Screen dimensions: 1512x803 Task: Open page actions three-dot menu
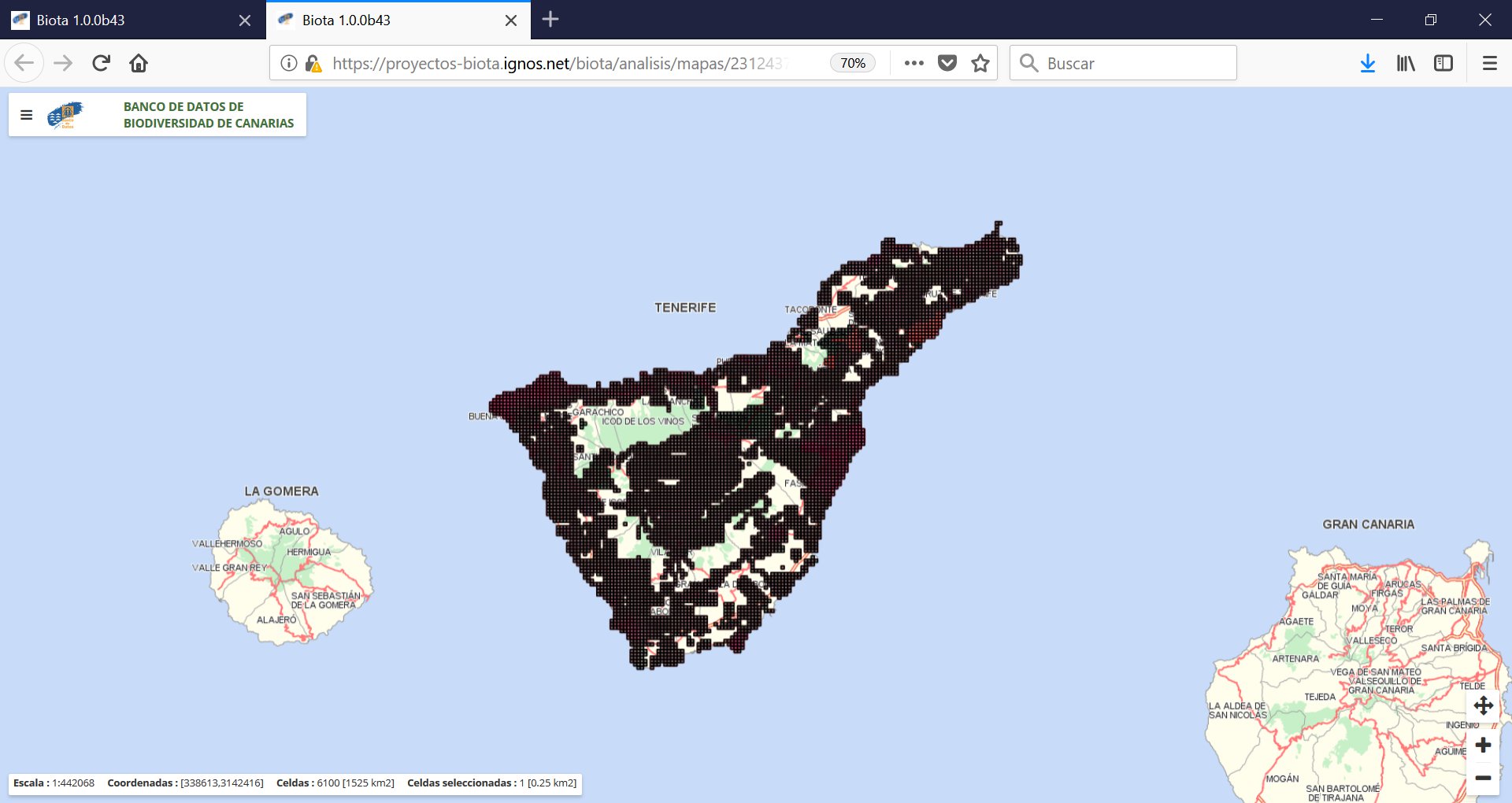click(914, 63)
